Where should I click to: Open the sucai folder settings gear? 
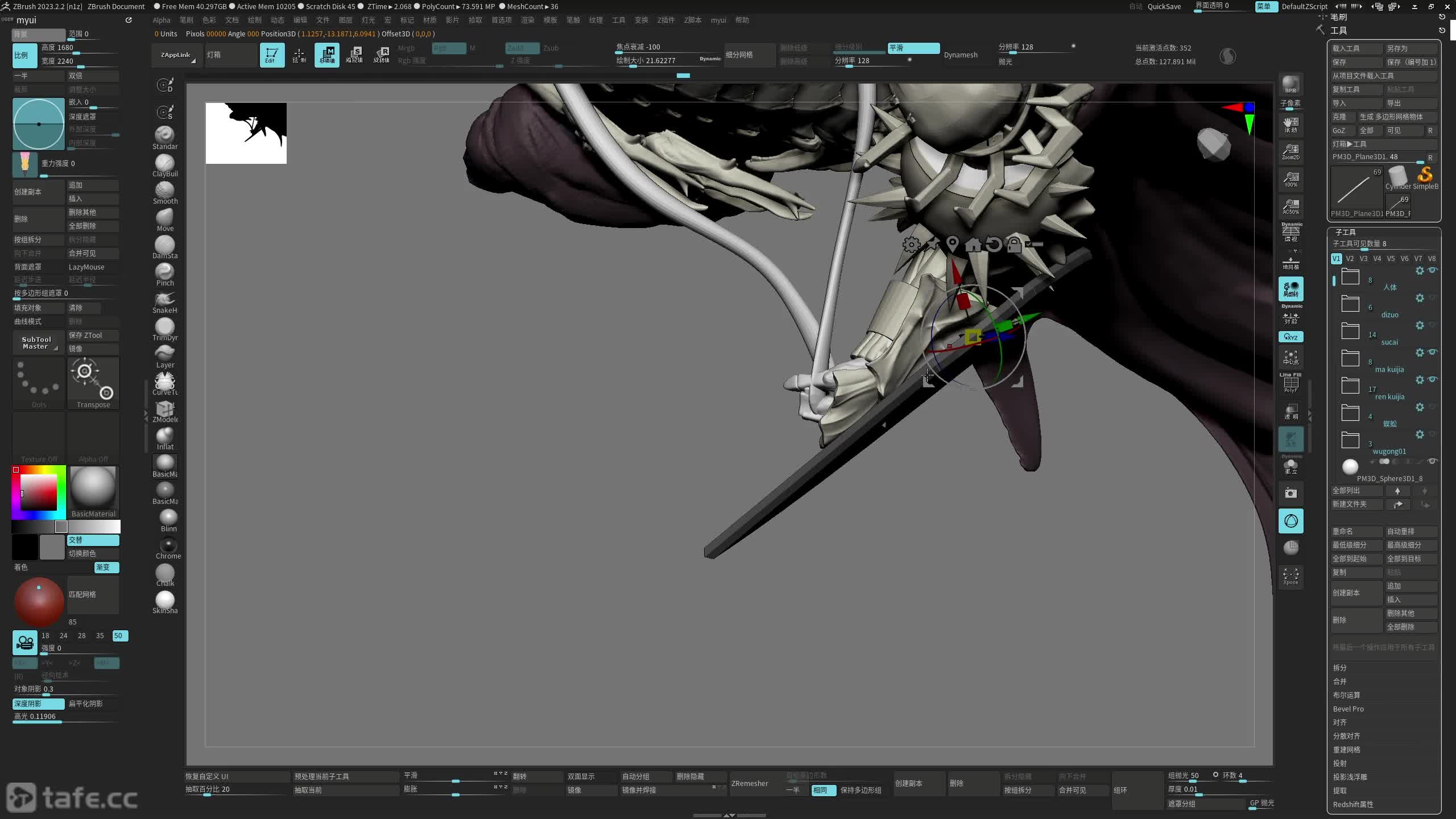click(1420, 325)
